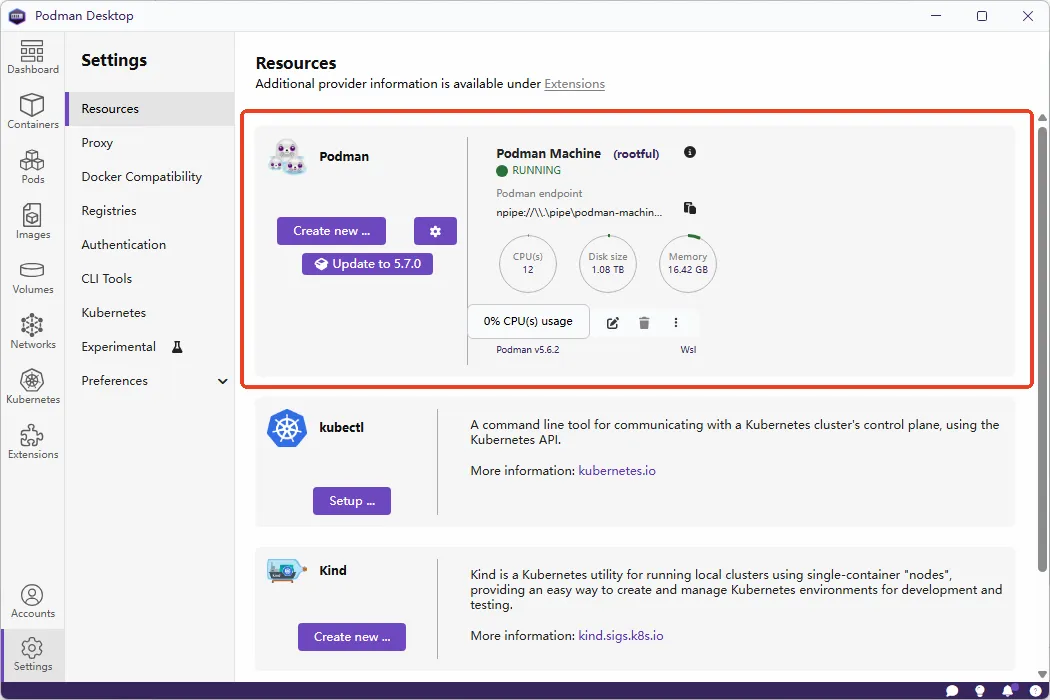Open notifications bell in status bar

(x=1008, y=691)
